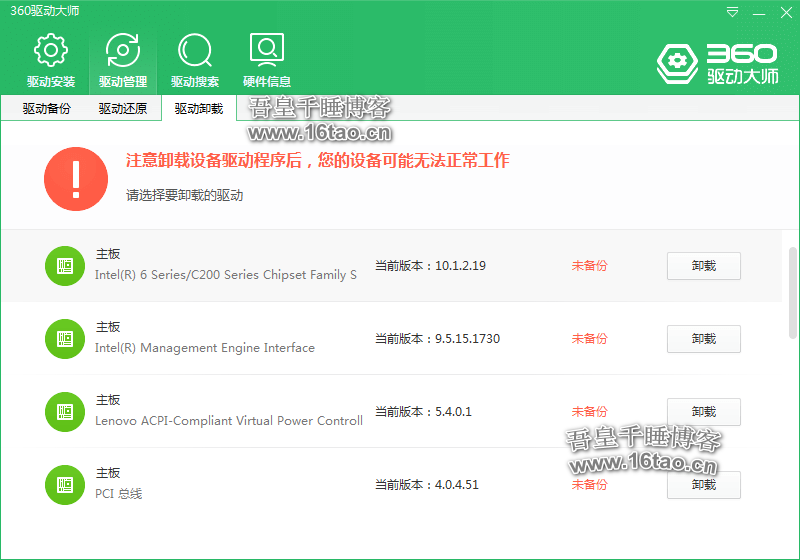Select the 驱动卸载 tab
This screenshot has width=800, height=560.
pos(199,109)
